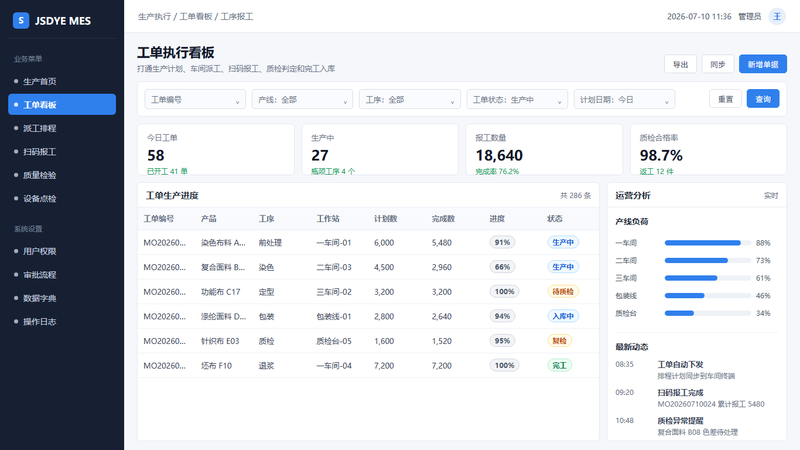Open 用户权限 settings
The height and width of the screenshot is (450, 800).
[x=62, y=251]
